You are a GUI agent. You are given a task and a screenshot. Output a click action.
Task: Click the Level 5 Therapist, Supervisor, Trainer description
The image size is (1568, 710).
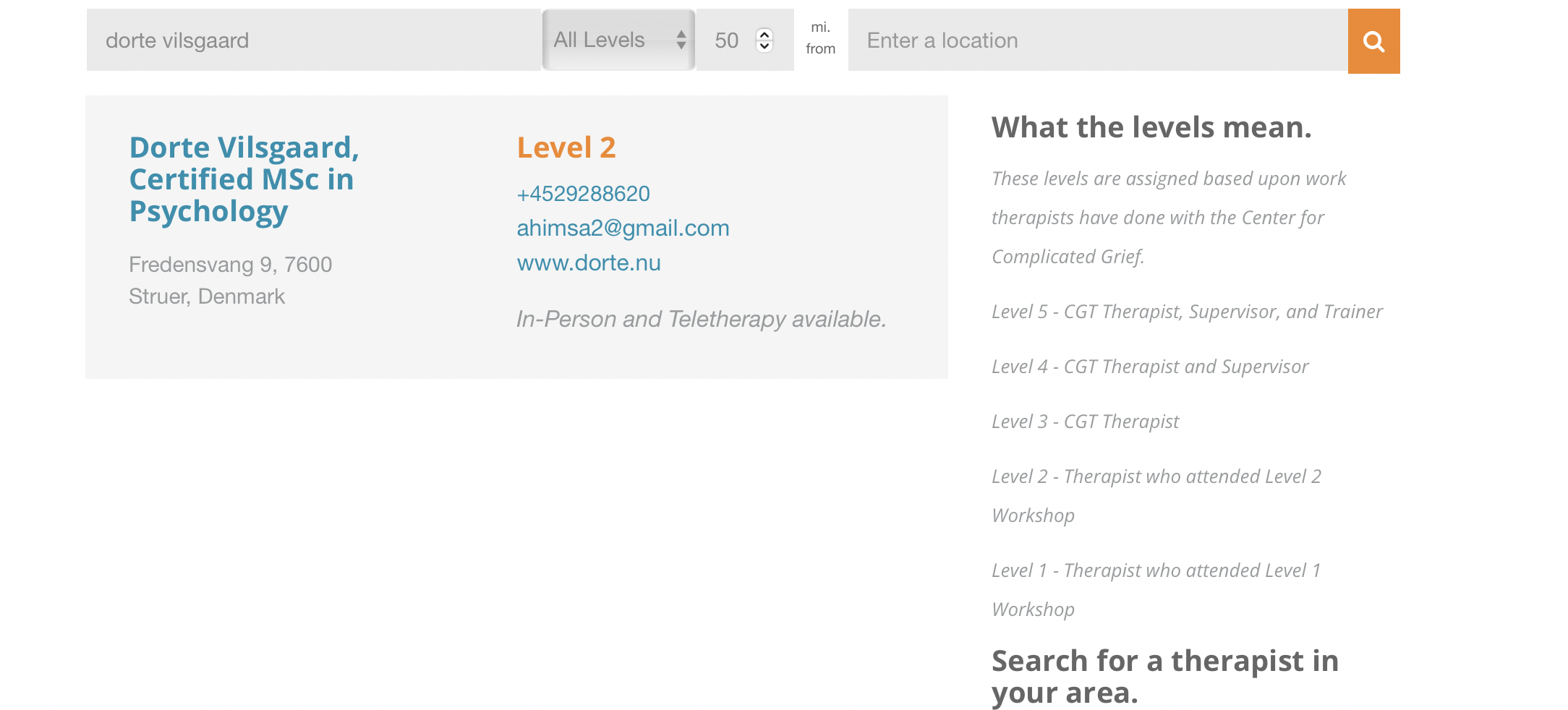tap(1187, 312)
